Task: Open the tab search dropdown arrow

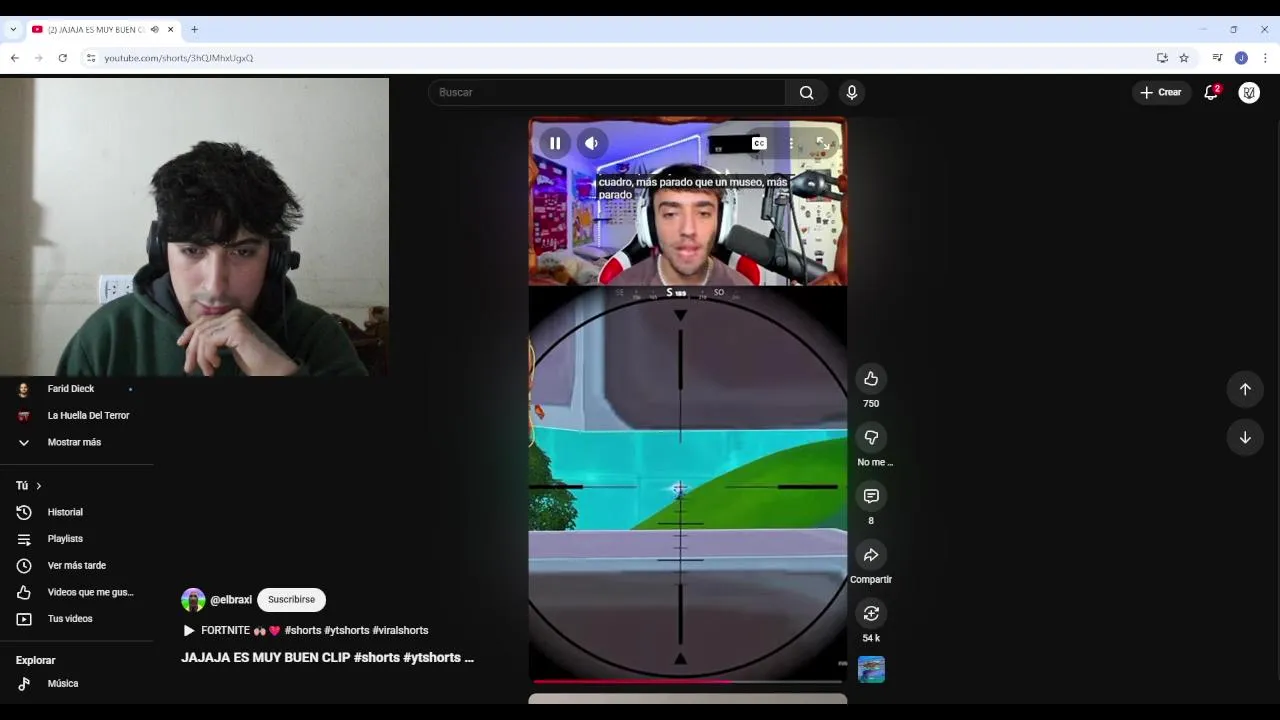Action: (13, 30)
